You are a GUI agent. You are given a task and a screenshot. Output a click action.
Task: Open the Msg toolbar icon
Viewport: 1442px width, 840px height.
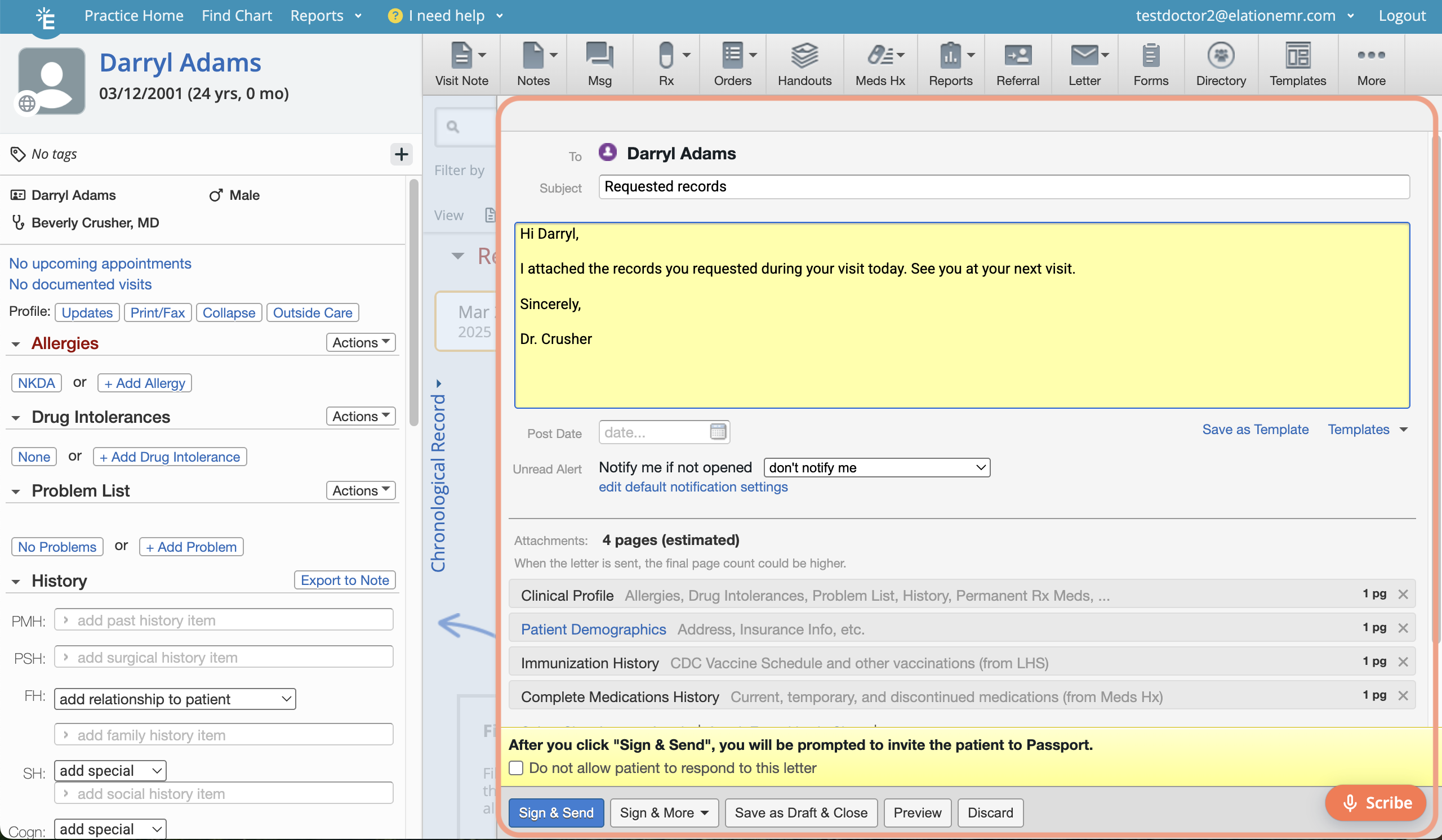[x=599, y=64]
